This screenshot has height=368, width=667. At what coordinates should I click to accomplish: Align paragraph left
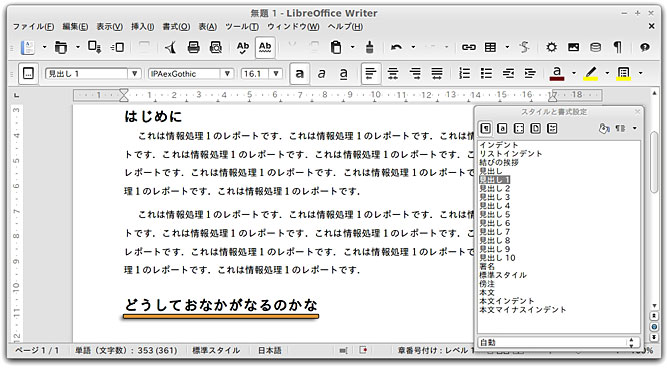click(371, 74)
